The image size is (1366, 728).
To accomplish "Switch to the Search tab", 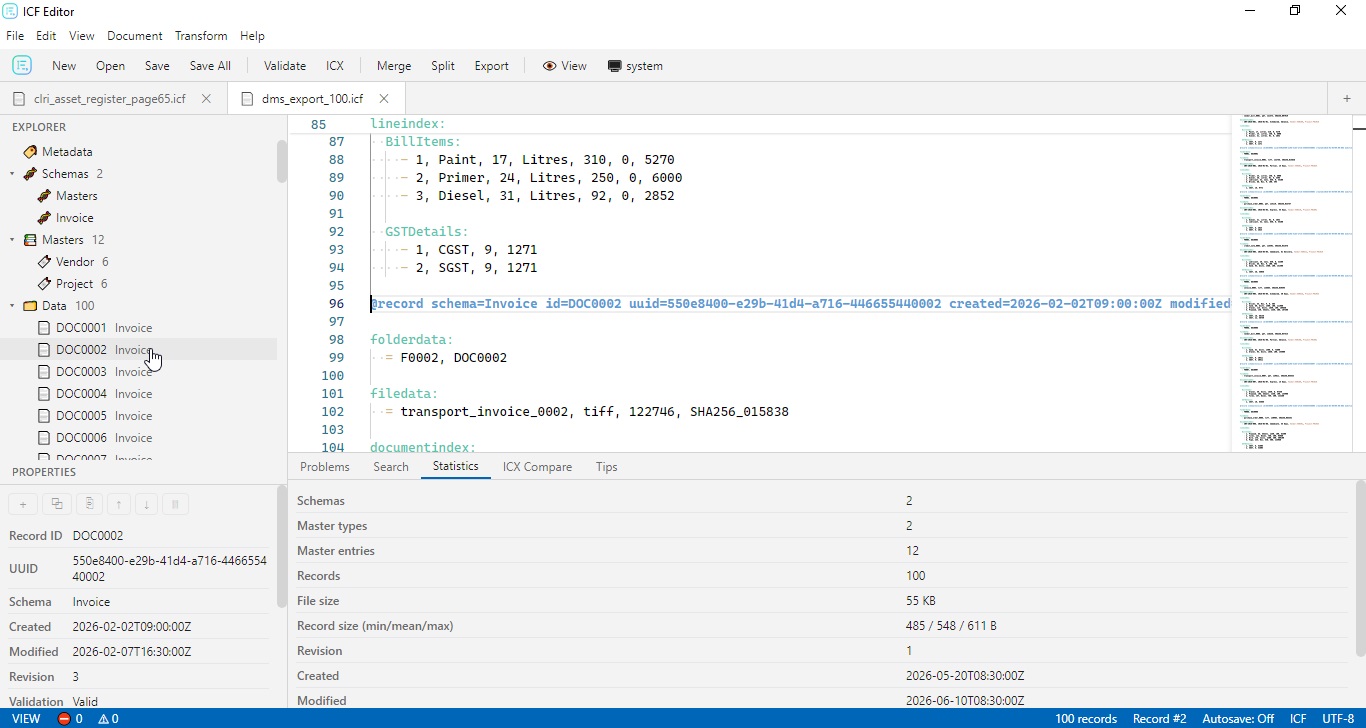I will point(391,467).
